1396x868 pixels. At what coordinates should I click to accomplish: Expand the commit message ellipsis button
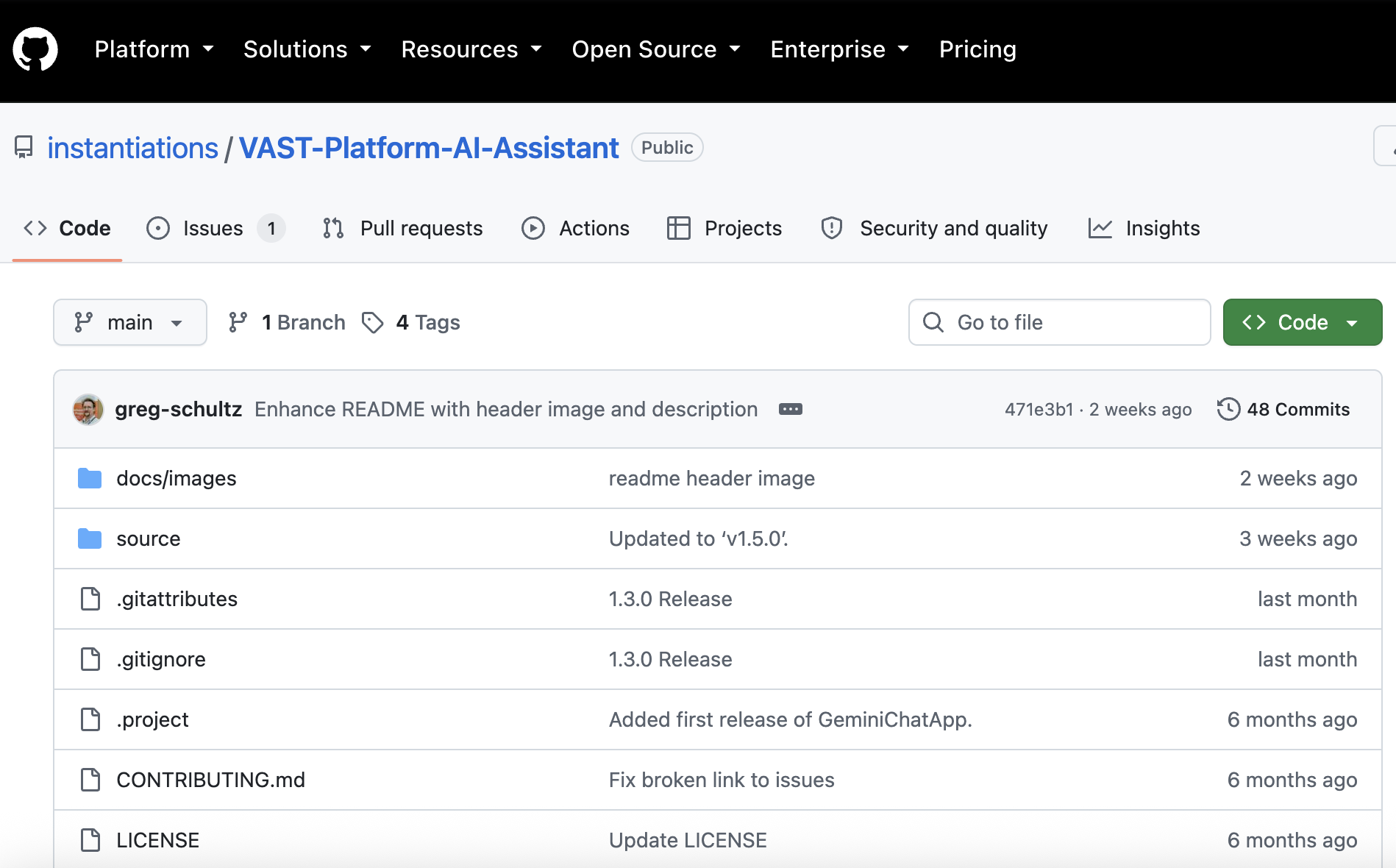pyautogui.click(x=791, y=409)
